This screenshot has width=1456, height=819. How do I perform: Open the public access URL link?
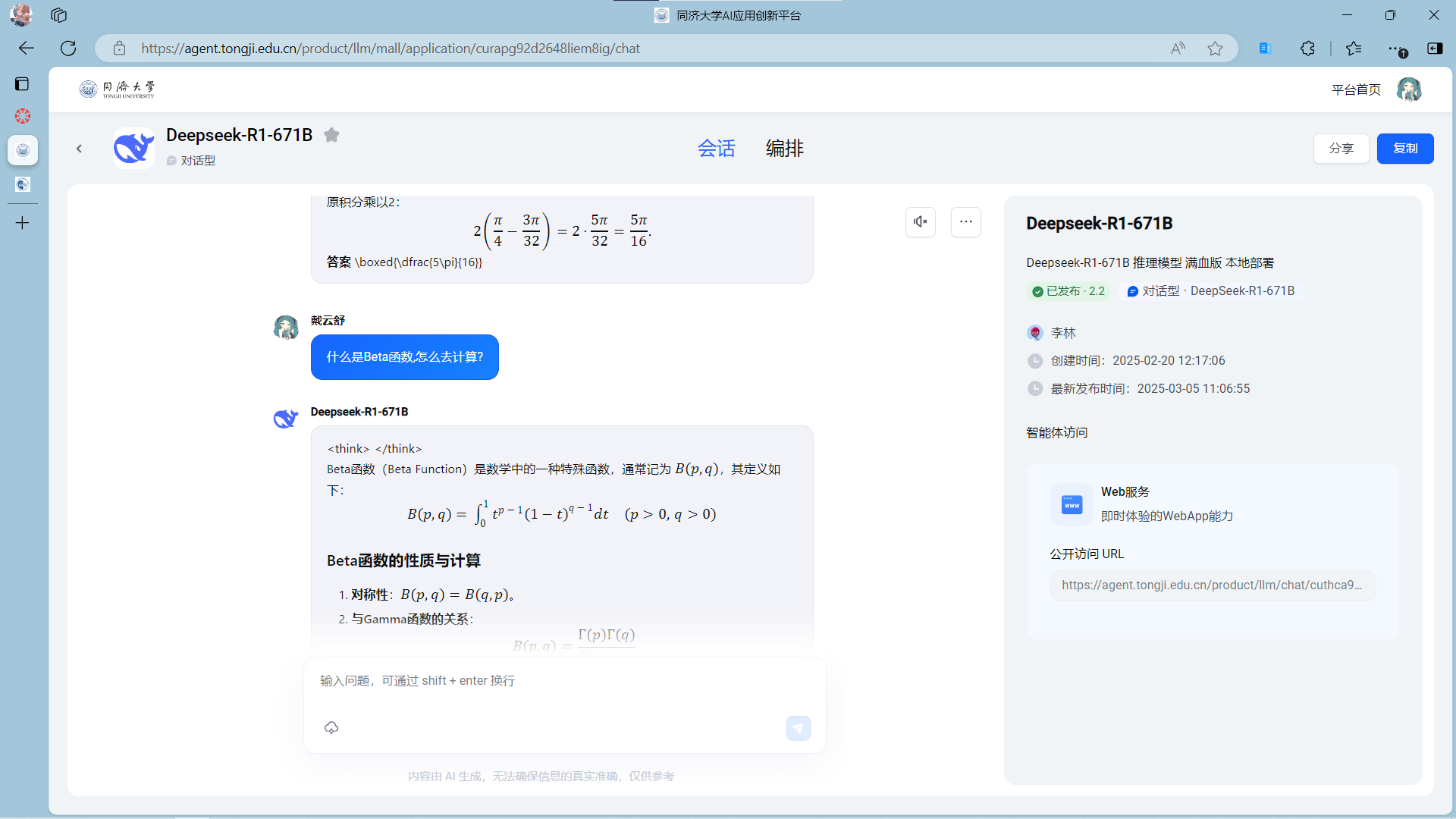tap(1212, 585)
